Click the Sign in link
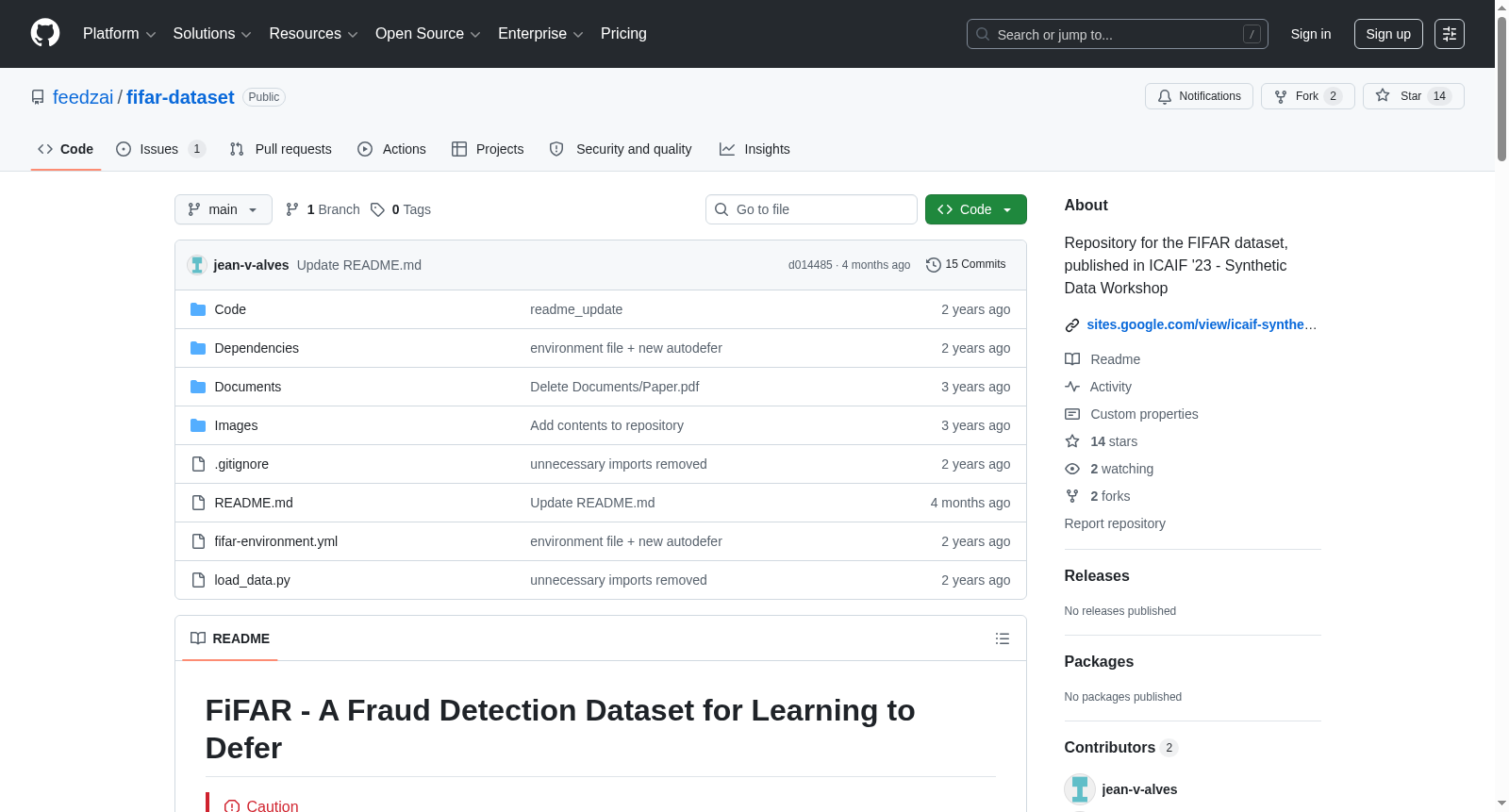The image size is (1509, 812). (1311, 34)
